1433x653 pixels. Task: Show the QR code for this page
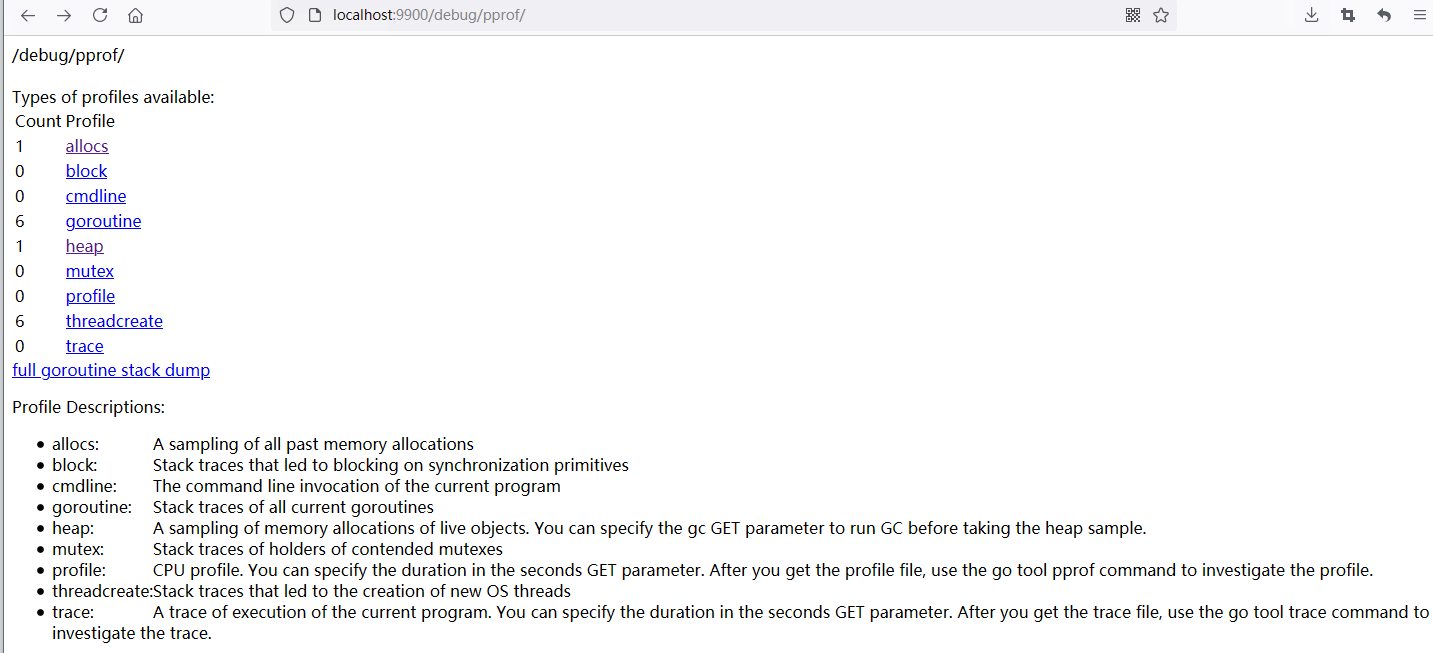(1133, 15)
